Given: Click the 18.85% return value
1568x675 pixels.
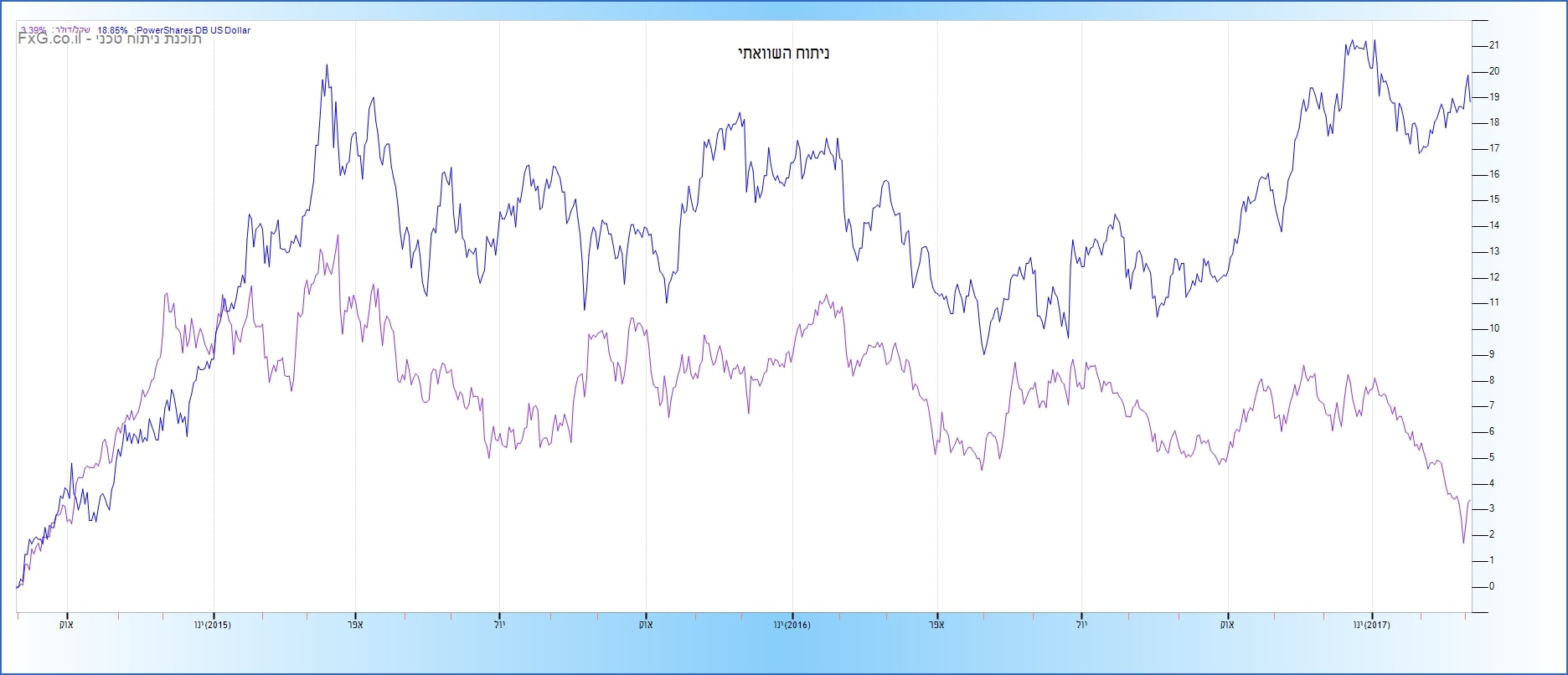Looking at the screenshot, I should (x=112, y=30).
